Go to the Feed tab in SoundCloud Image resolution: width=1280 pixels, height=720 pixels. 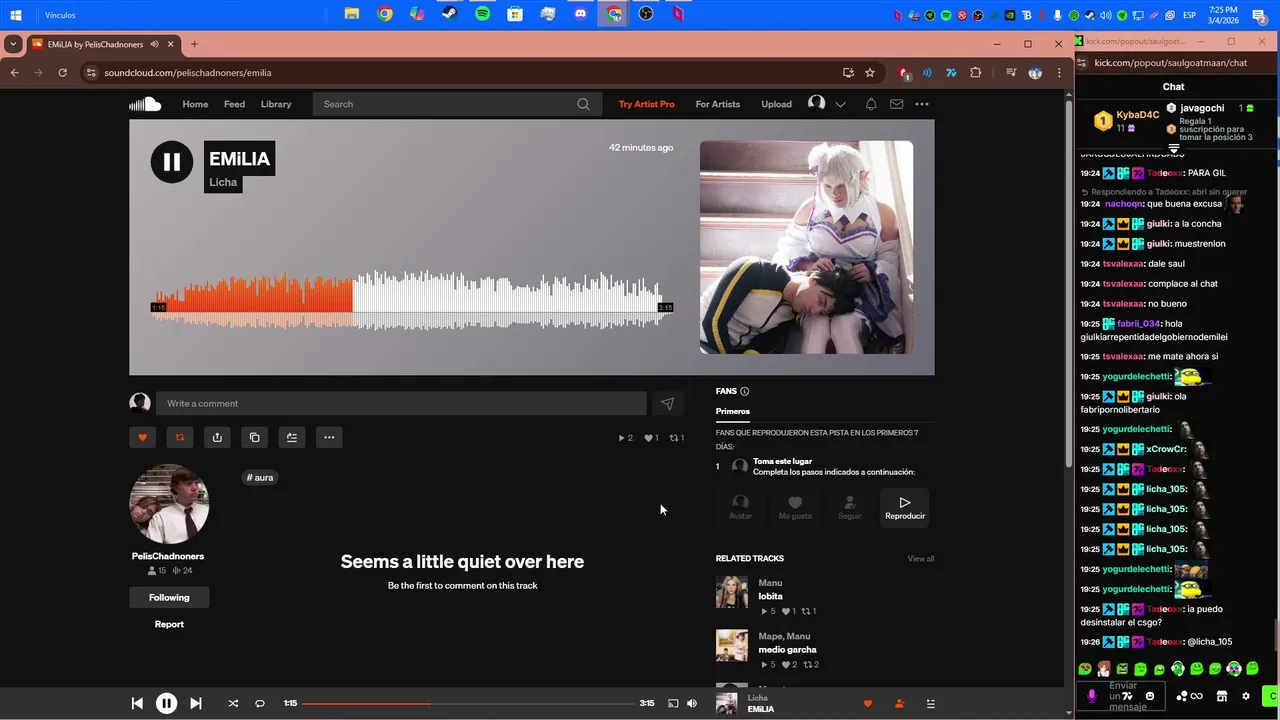pos(234,104)
